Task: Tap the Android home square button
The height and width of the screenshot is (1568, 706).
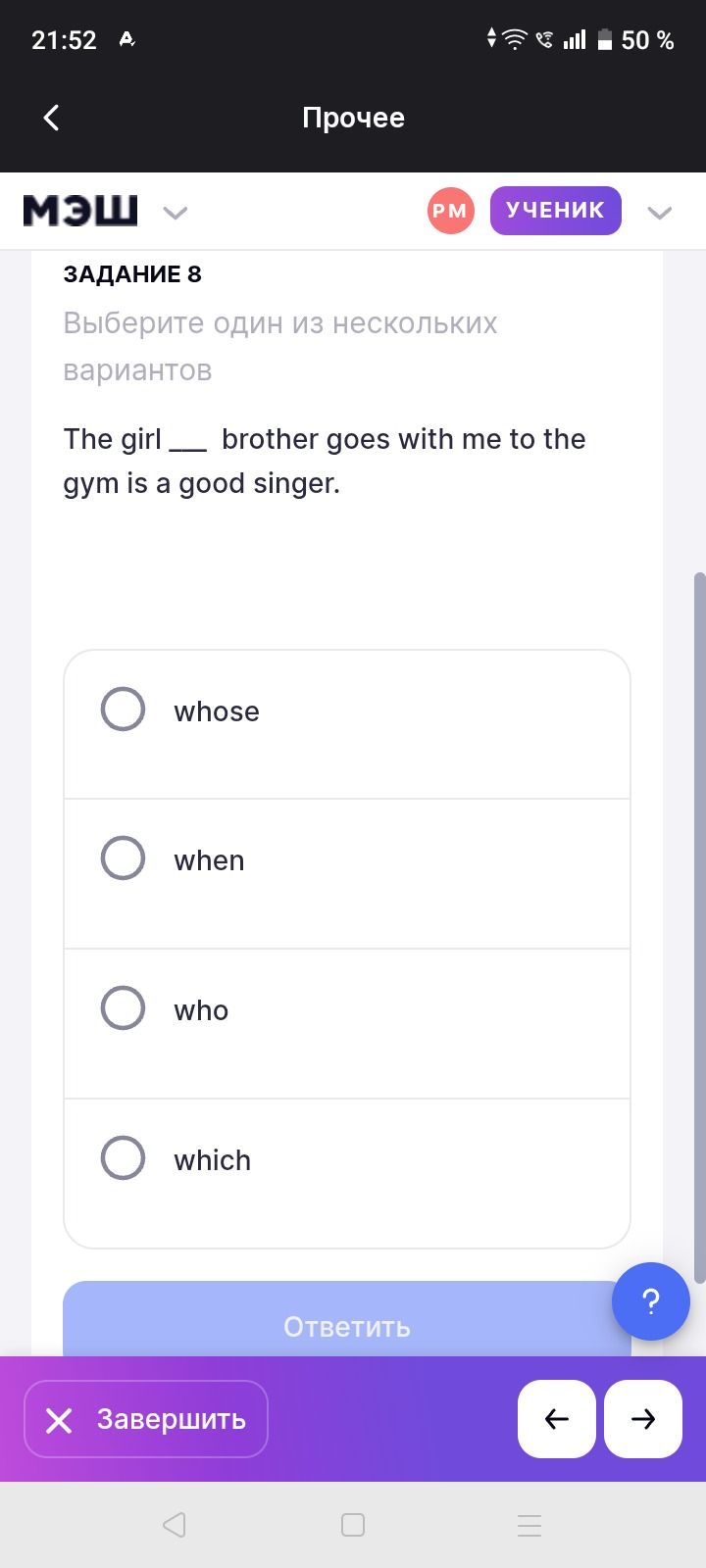Action: pos(353,1525)
